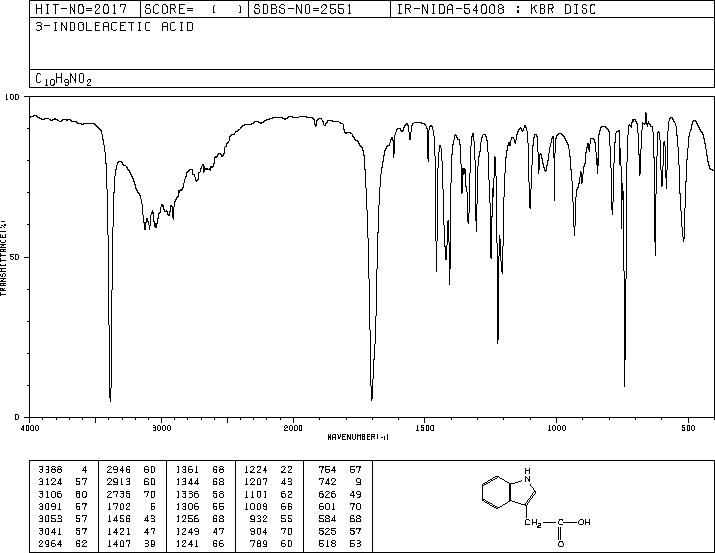
Task: Select peak entry 626 in table
Action: pos(340,494)
